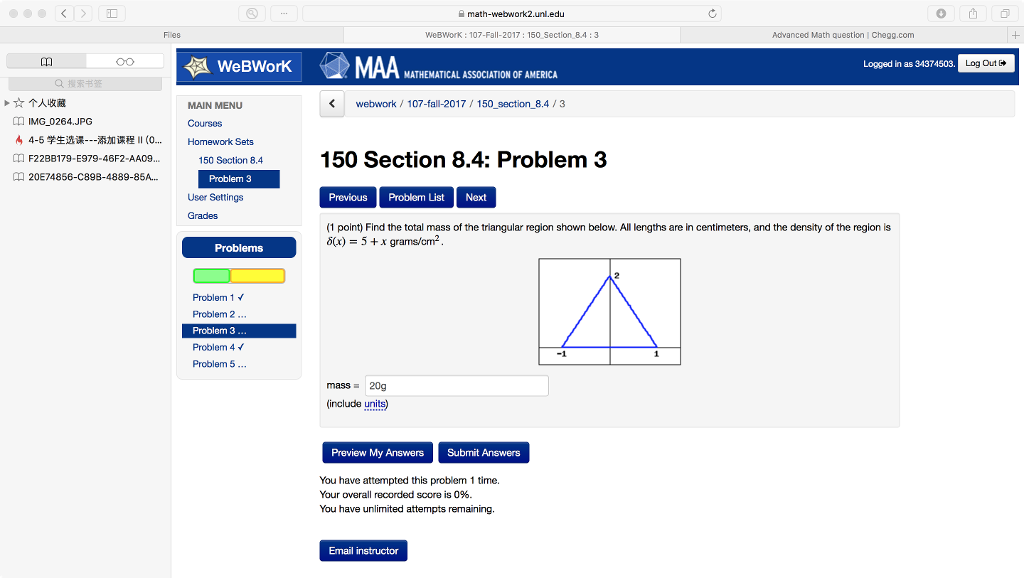Click the browser back arrow

coord(63,13)
